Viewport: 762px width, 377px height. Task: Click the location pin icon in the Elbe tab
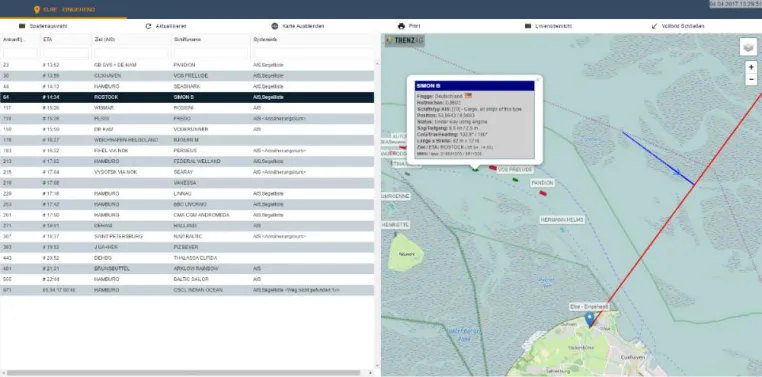click(36, 10)
